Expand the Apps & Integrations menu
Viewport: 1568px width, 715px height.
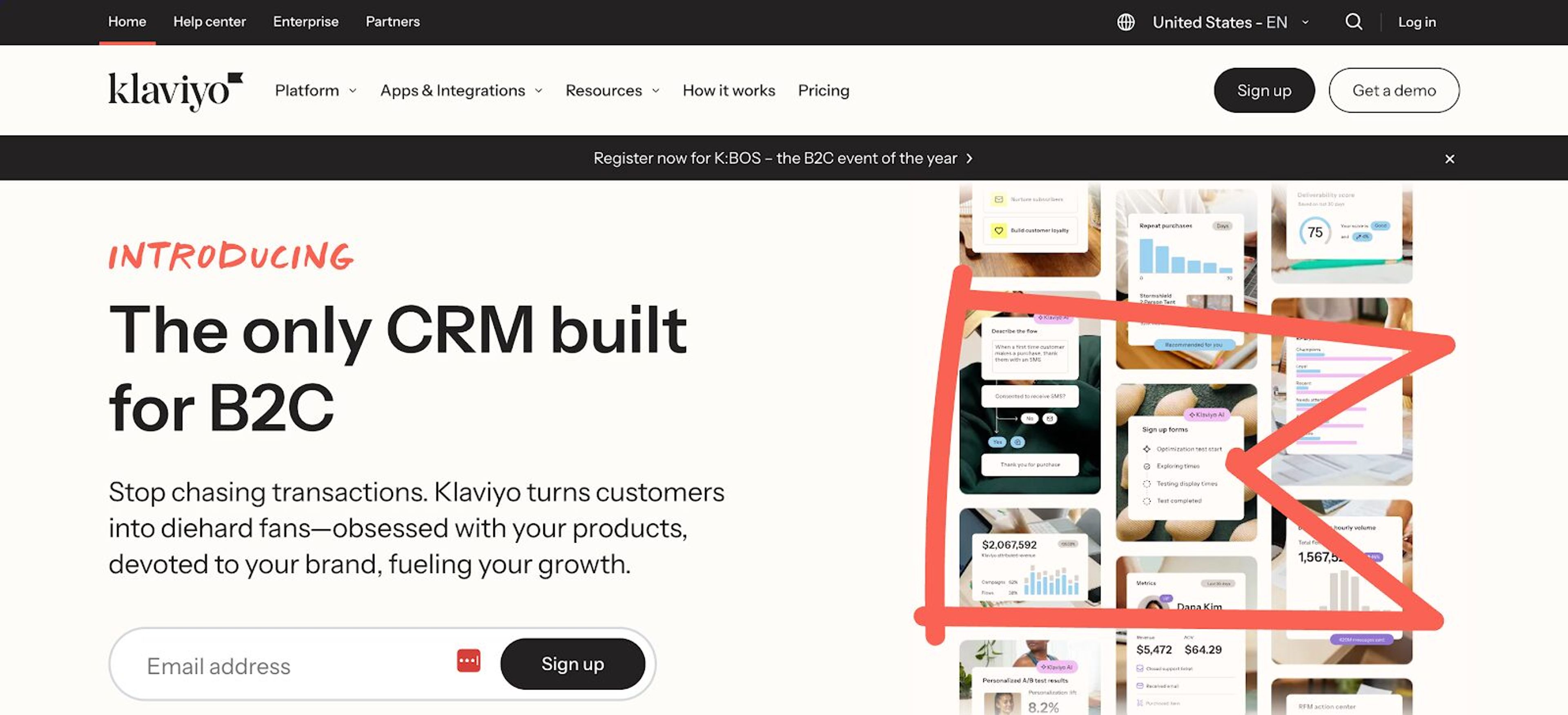pyautogui.click(x=461, y=91)
